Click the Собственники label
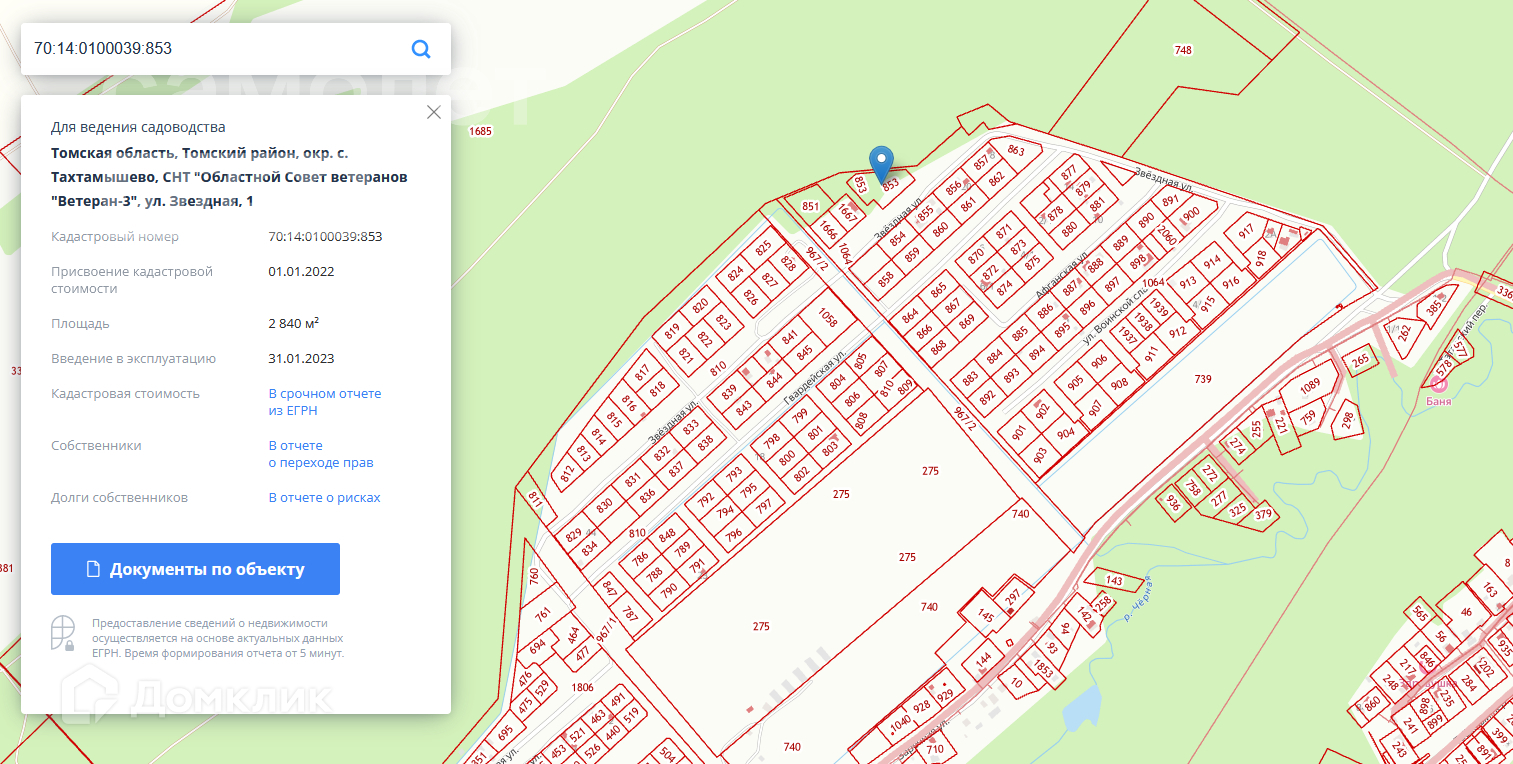The image size is (1513, 764). click(96, 445)
